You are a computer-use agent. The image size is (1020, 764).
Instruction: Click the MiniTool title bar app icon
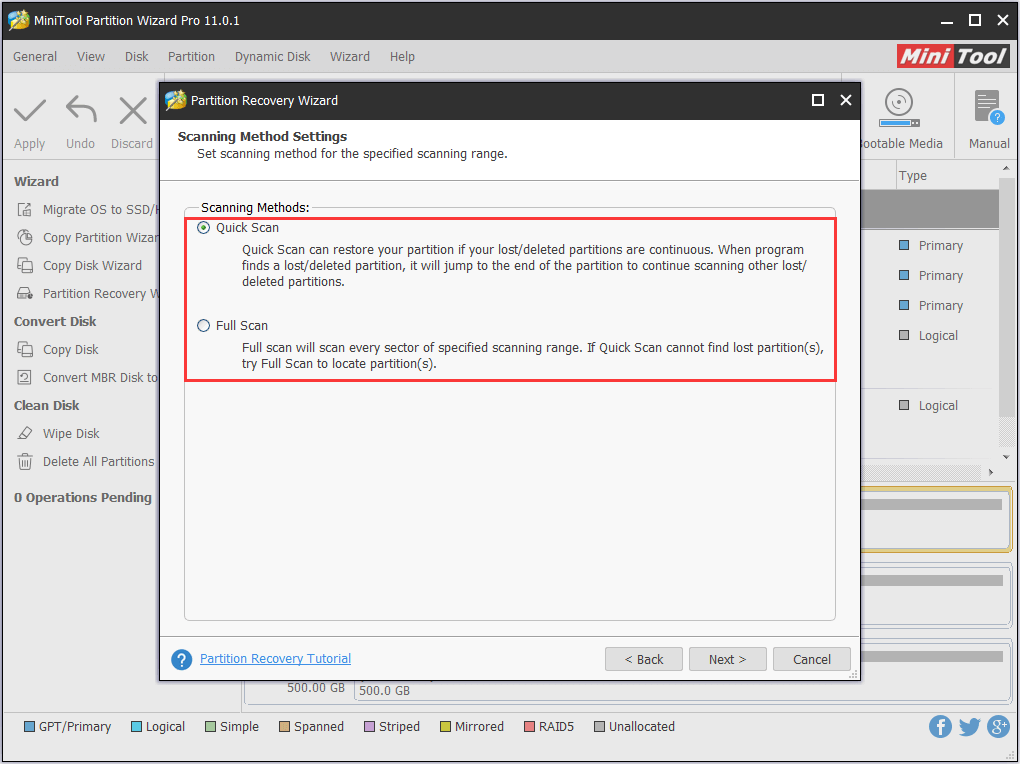18,20
